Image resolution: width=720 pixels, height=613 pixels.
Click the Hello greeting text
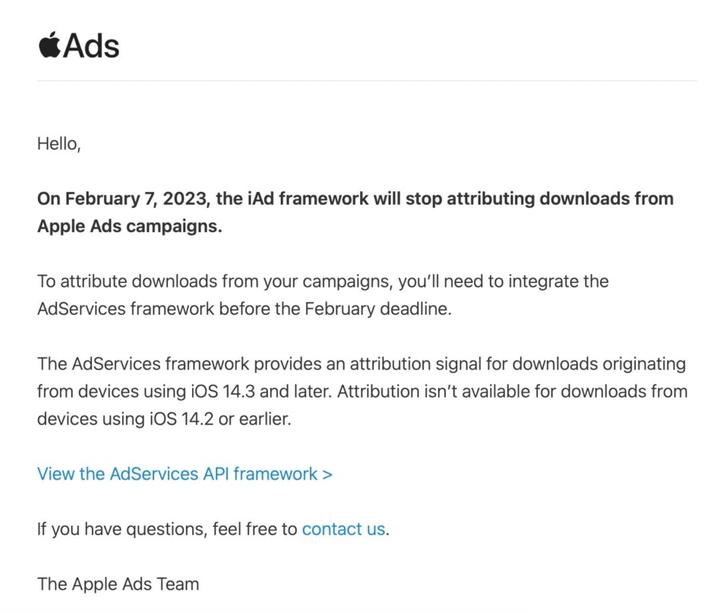[58, 144]
